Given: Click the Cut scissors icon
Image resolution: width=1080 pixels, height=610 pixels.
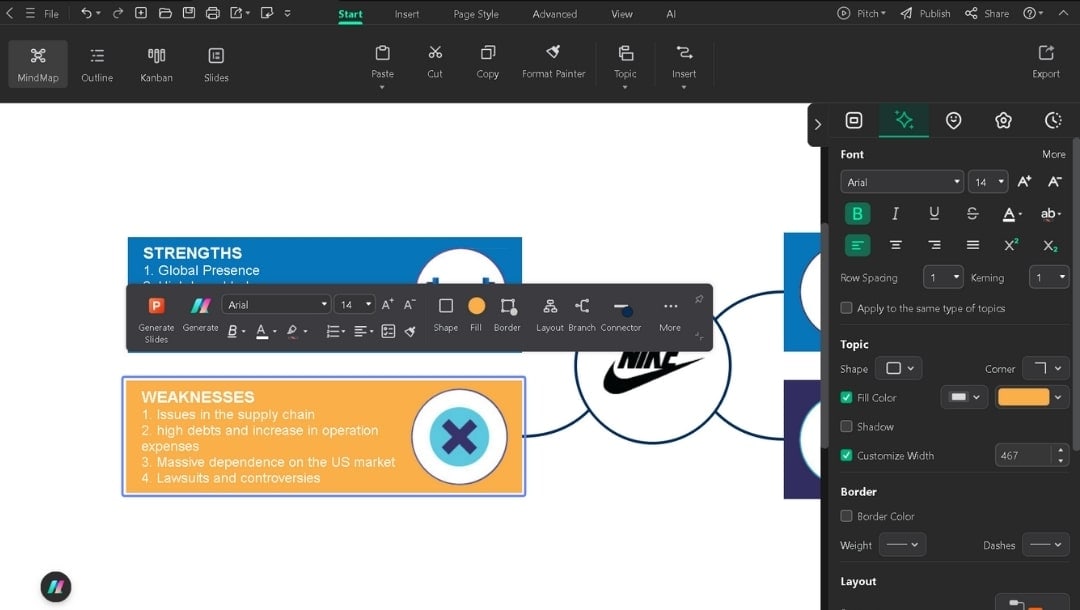Looking at the screenshot, I should 435,53.
